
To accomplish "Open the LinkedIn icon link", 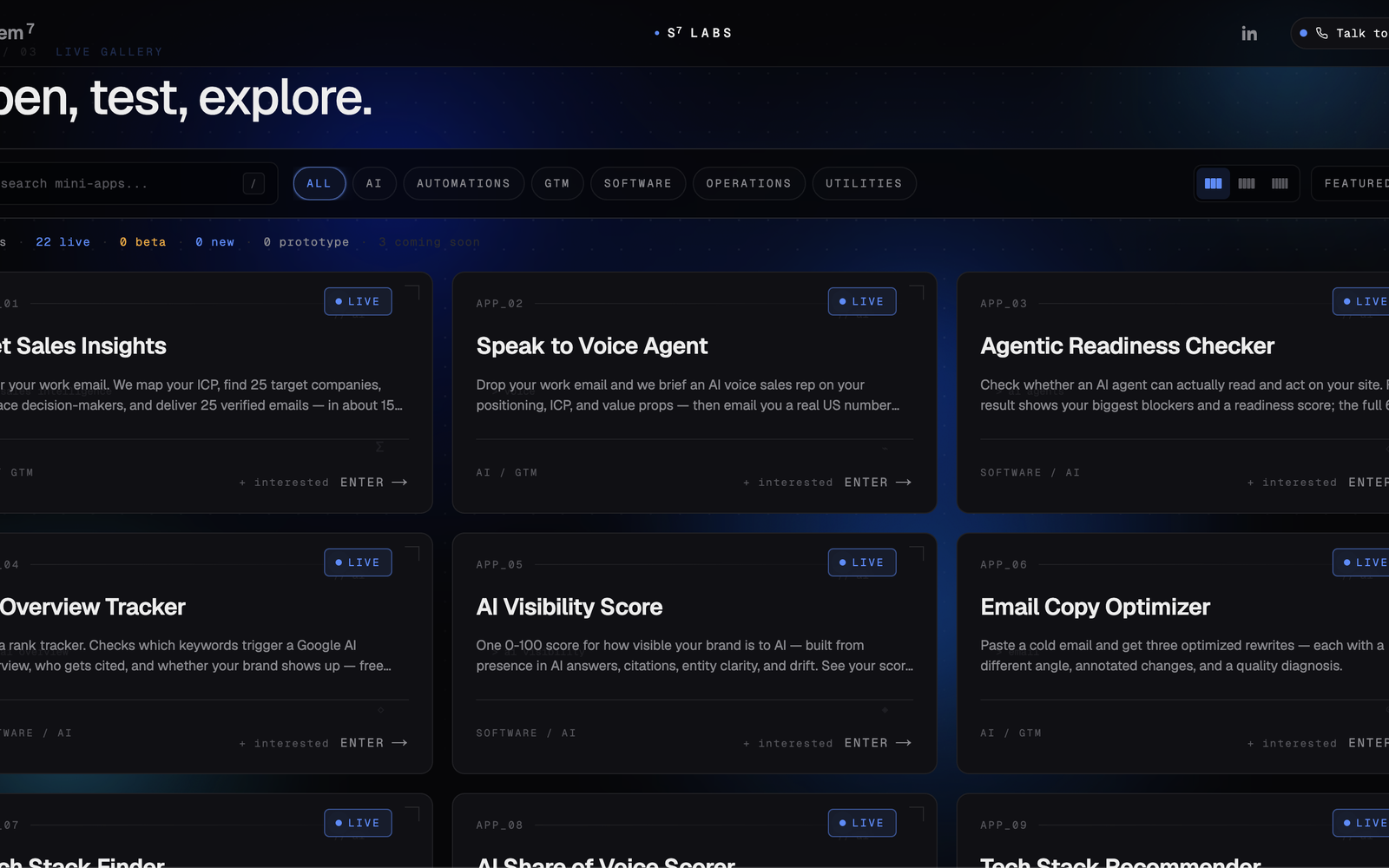I will click(1249, 34).
